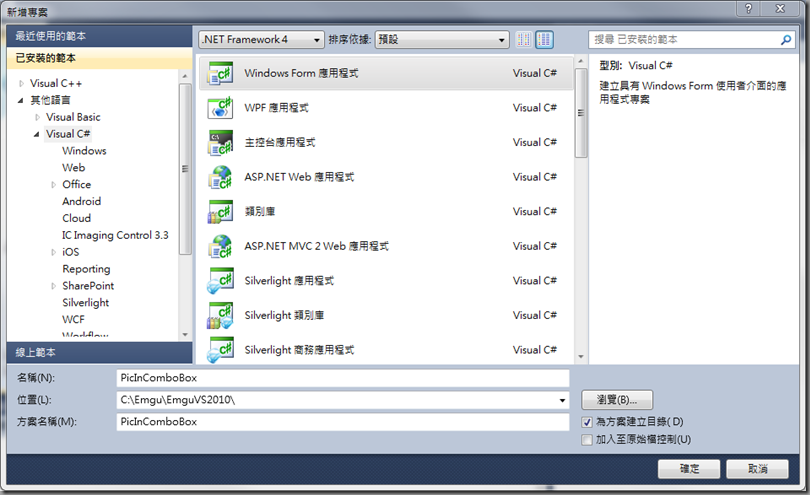Screen dimensions: 810x495
Task: Click the Windows Form application template icon
Action: (221, 73)
